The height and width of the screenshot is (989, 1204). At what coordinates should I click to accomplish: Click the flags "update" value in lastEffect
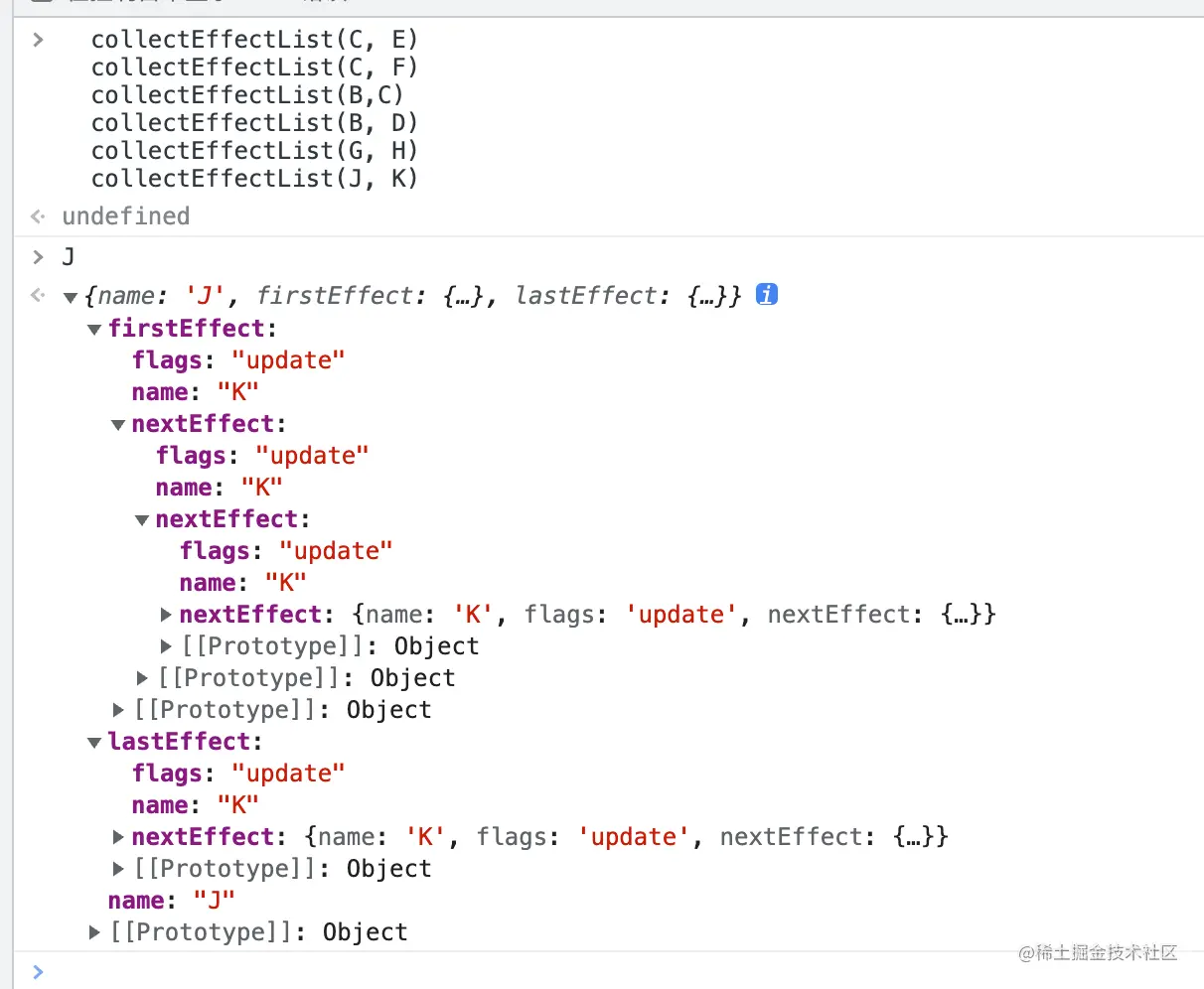tap(288, 774)
